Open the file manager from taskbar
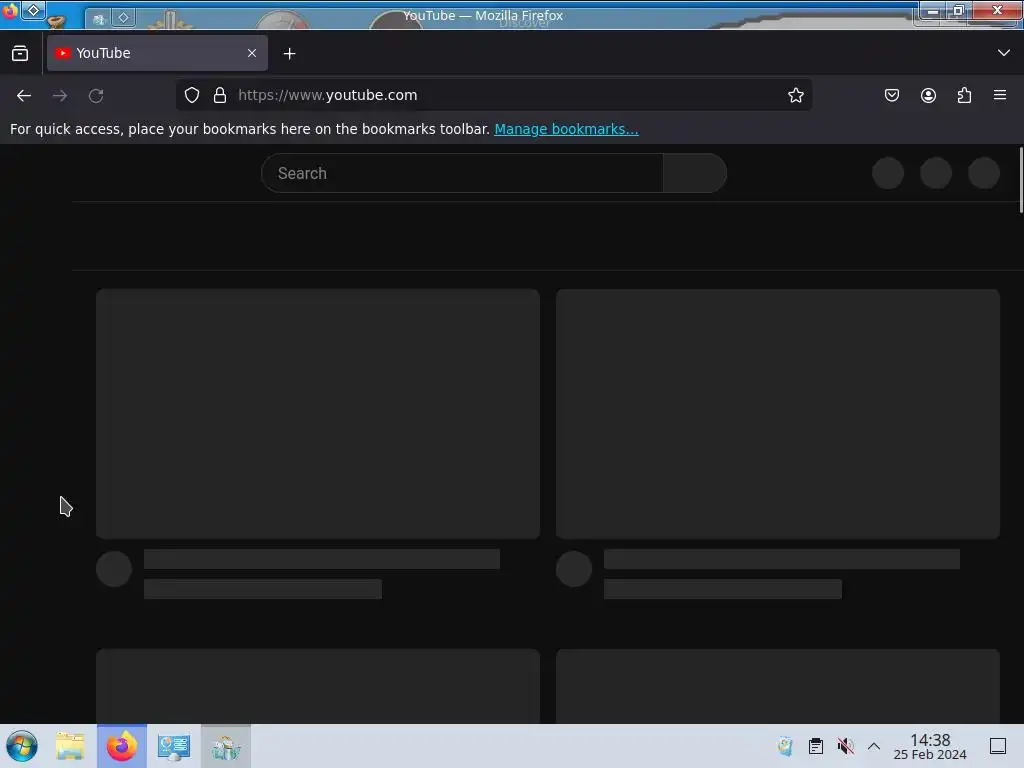 pyautogui.click(x=70, y=746)
